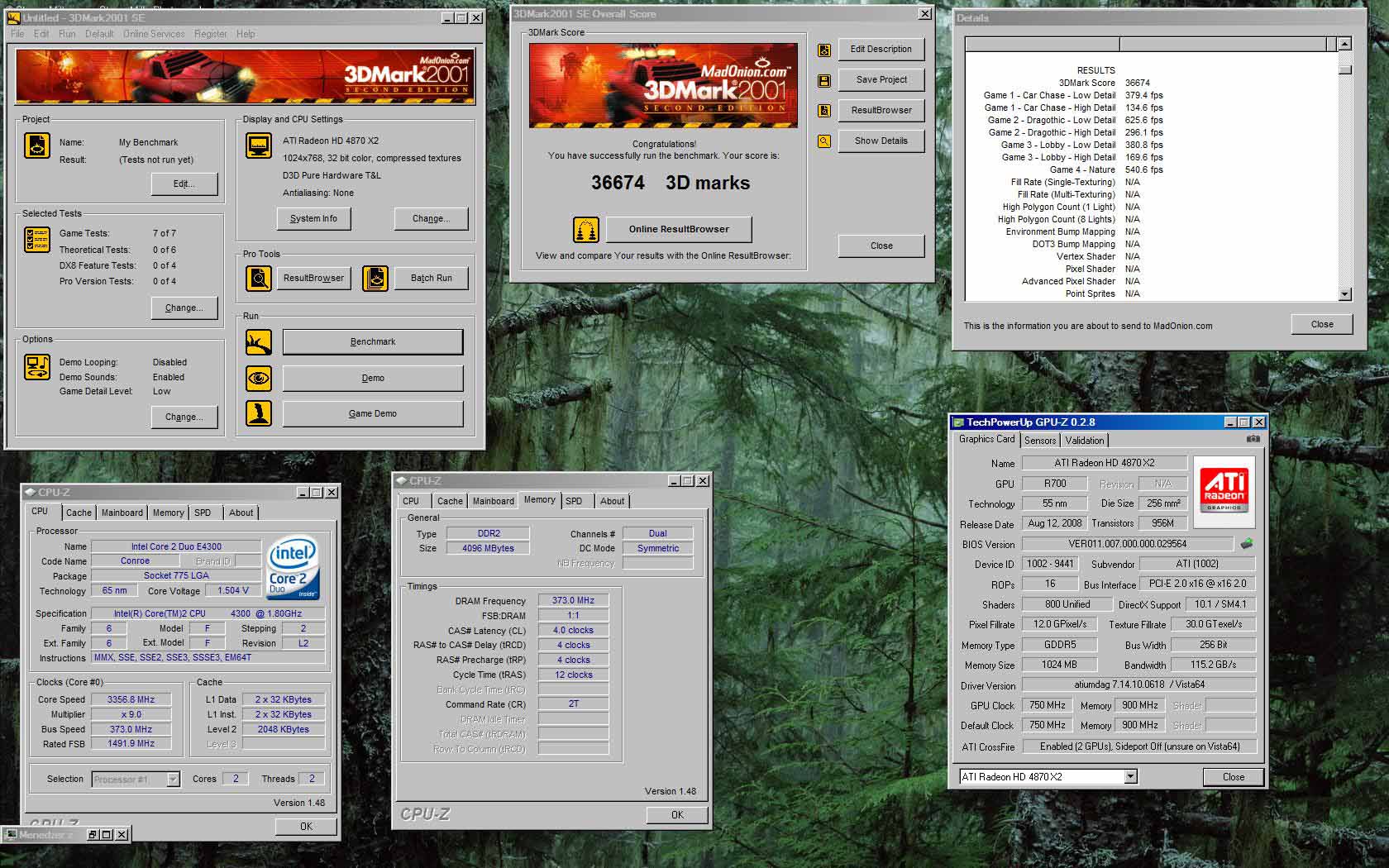
Task: Click the GPU-Z screenshot camera icon
Action: pyautogui.click(x=1253, y=439)
